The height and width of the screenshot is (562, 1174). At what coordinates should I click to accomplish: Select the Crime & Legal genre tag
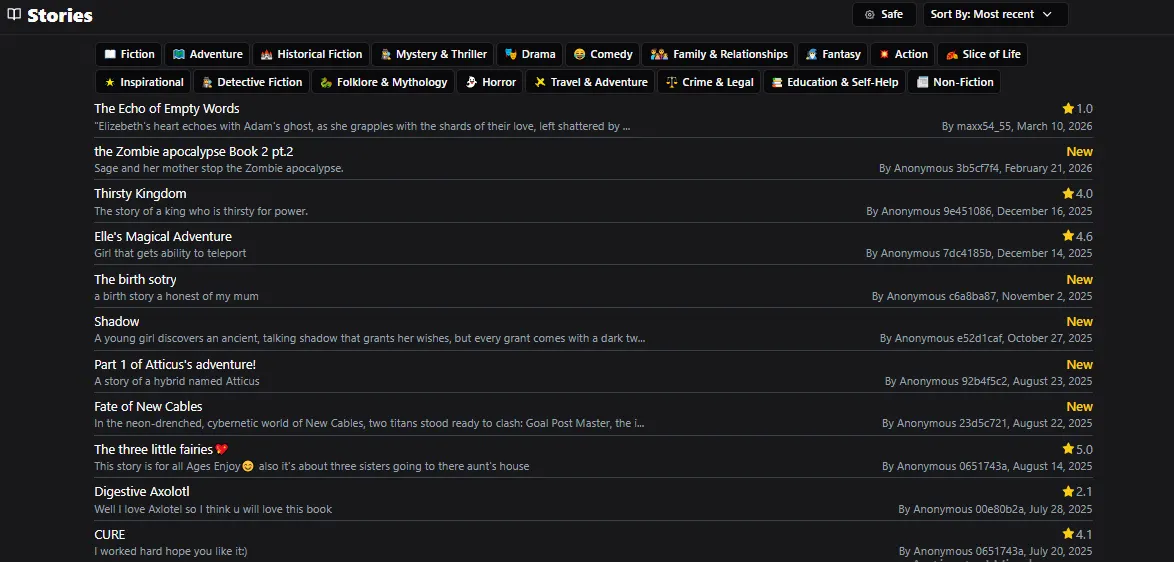pos(709,82)
